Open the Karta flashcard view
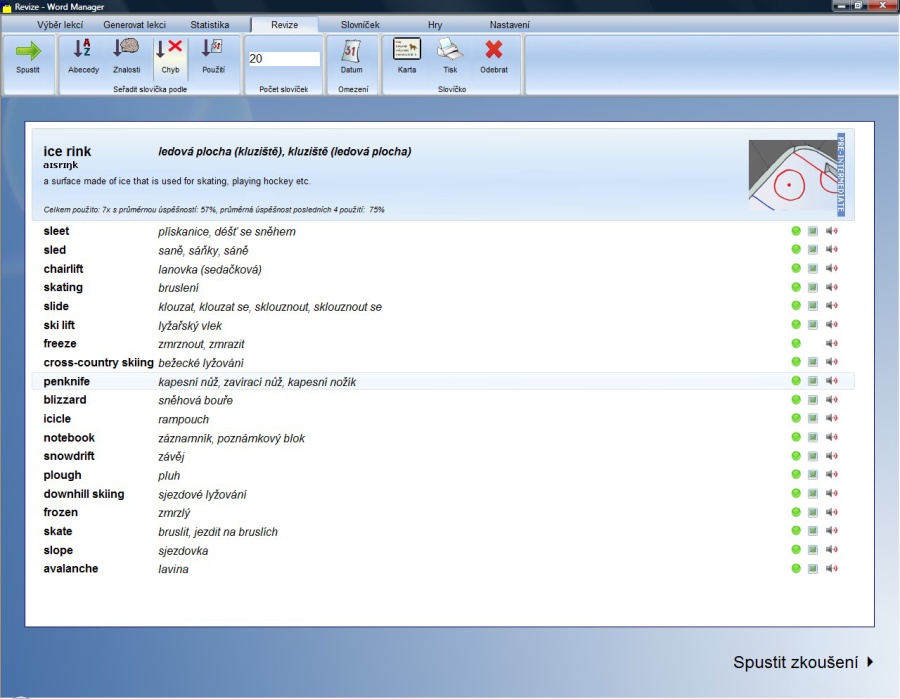This screenshot has height=699, width=900. coord(407,52)
